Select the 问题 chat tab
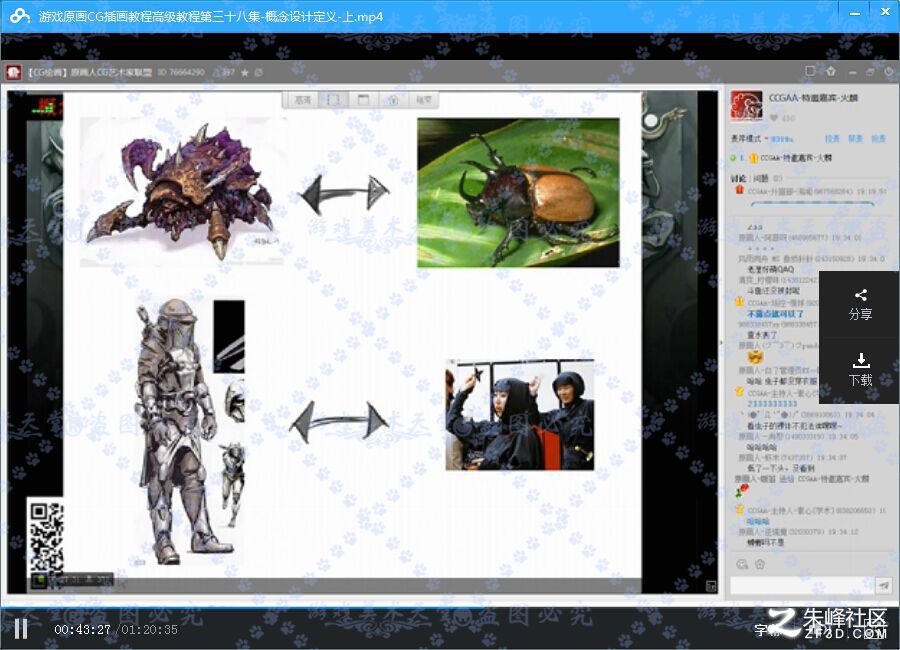This screenshot has width=900, height=650. click(x=761, y=179)
